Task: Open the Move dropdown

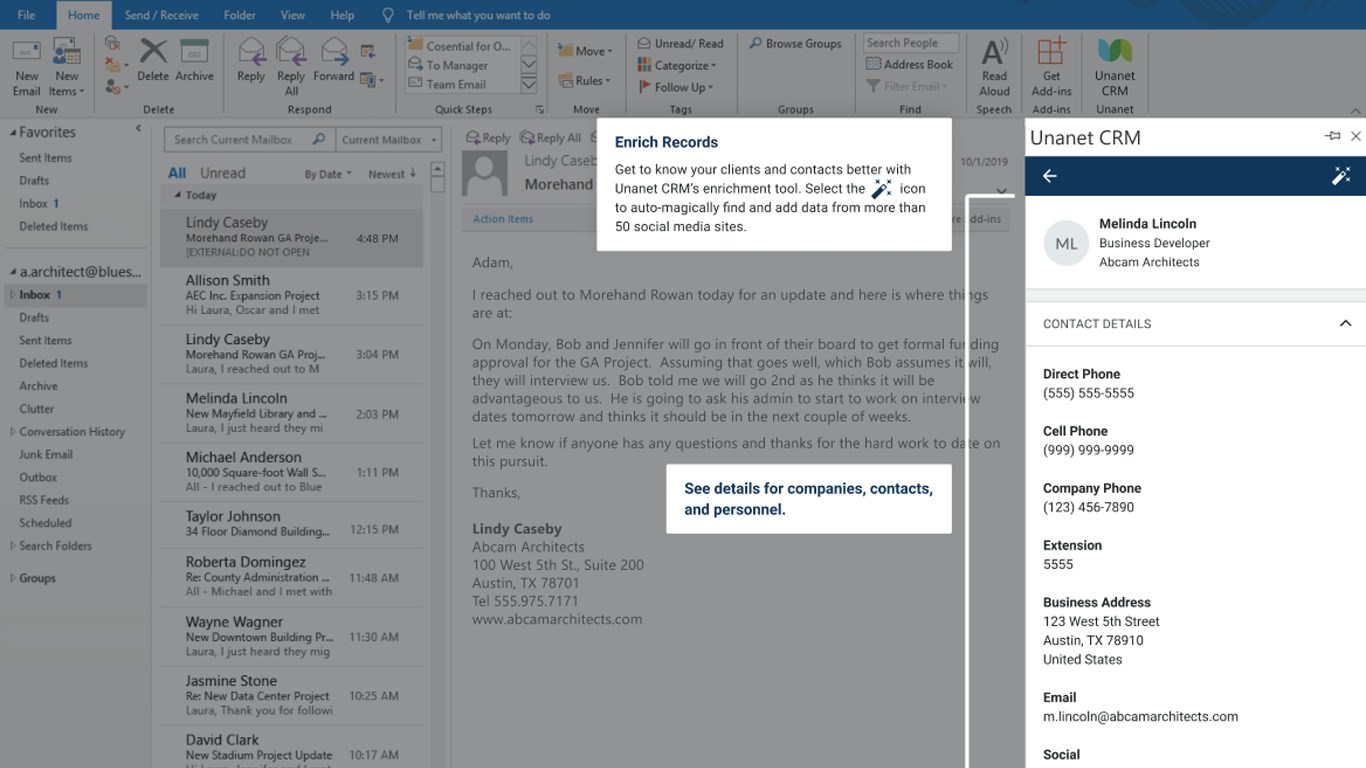Action: (585, 51)
